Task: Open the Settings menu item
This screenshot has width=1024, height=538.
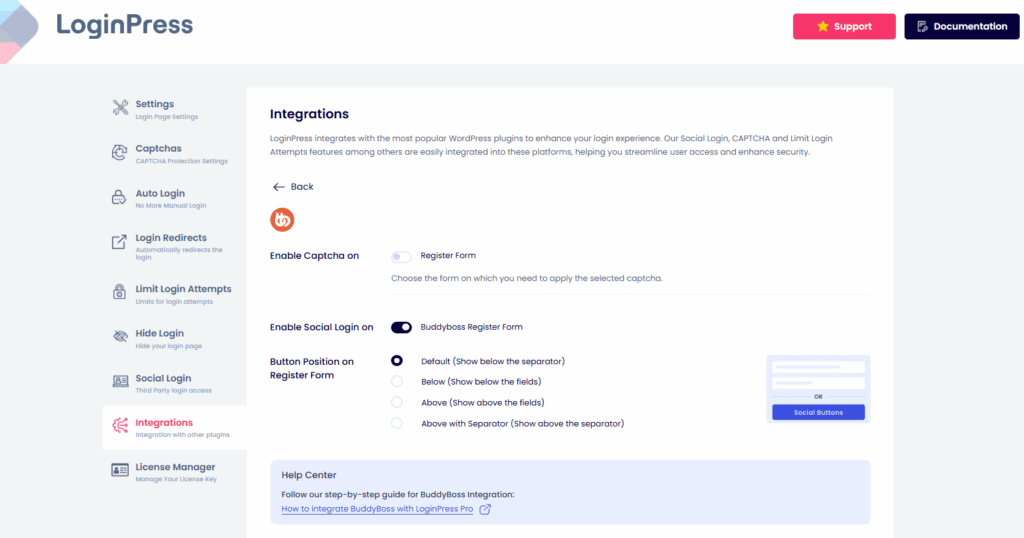Action: pyautogui.click(x=174, y=109)
